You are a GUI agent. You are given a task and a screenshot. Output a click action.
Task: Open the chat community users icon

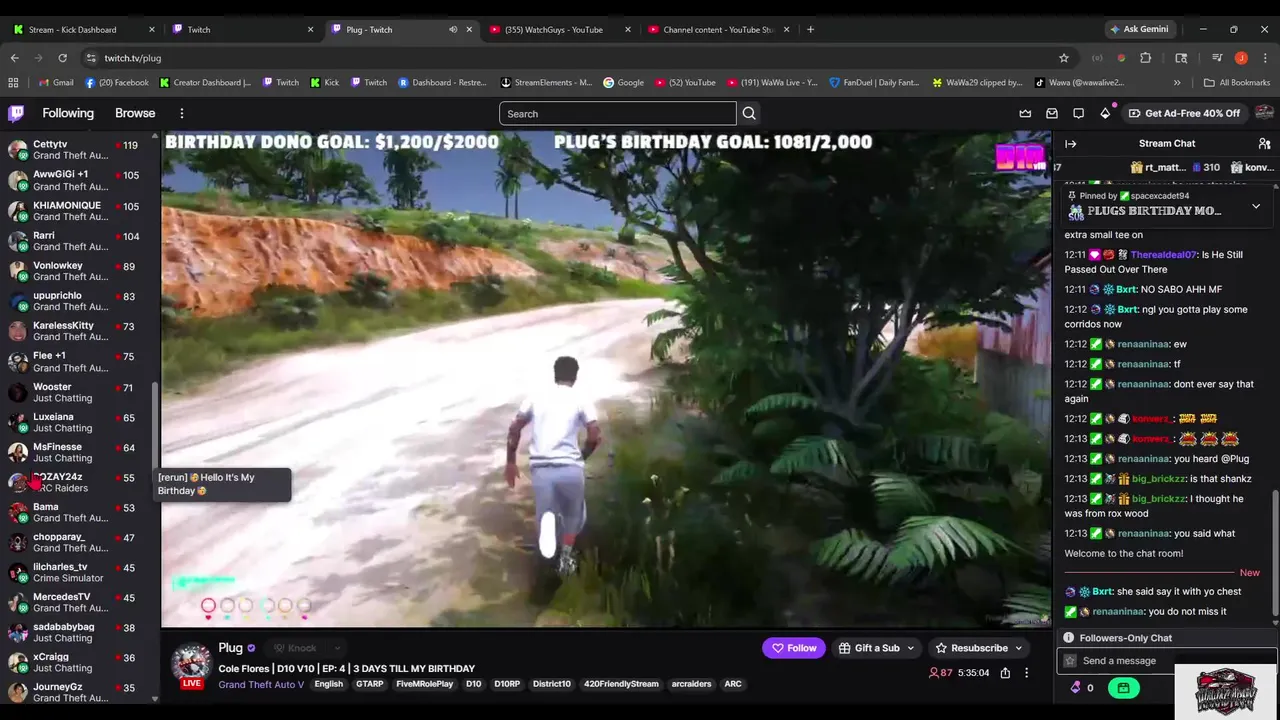click(1265, 144)
